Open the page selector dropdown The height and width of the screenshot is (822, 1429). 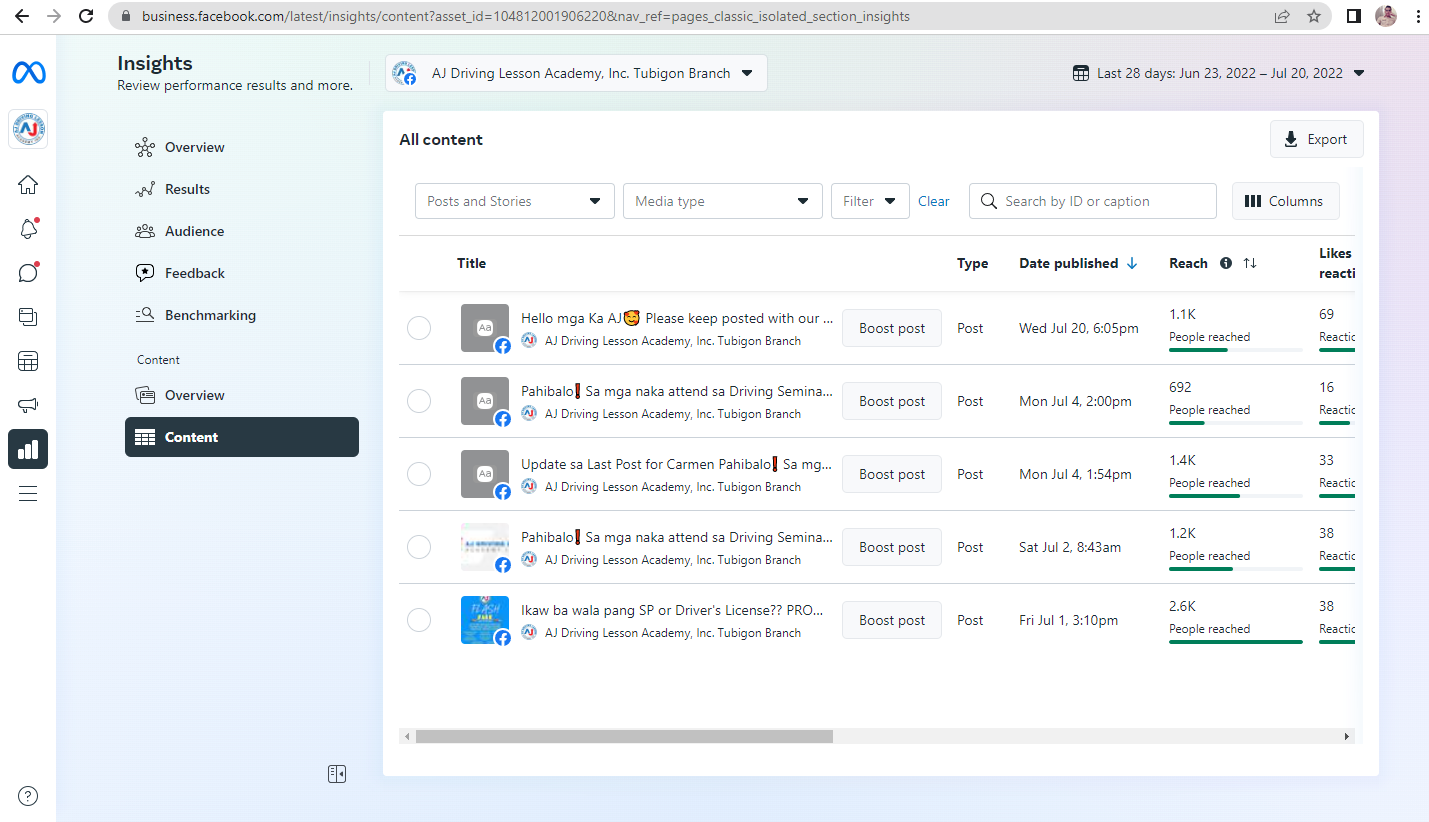(x=576, y=73)
